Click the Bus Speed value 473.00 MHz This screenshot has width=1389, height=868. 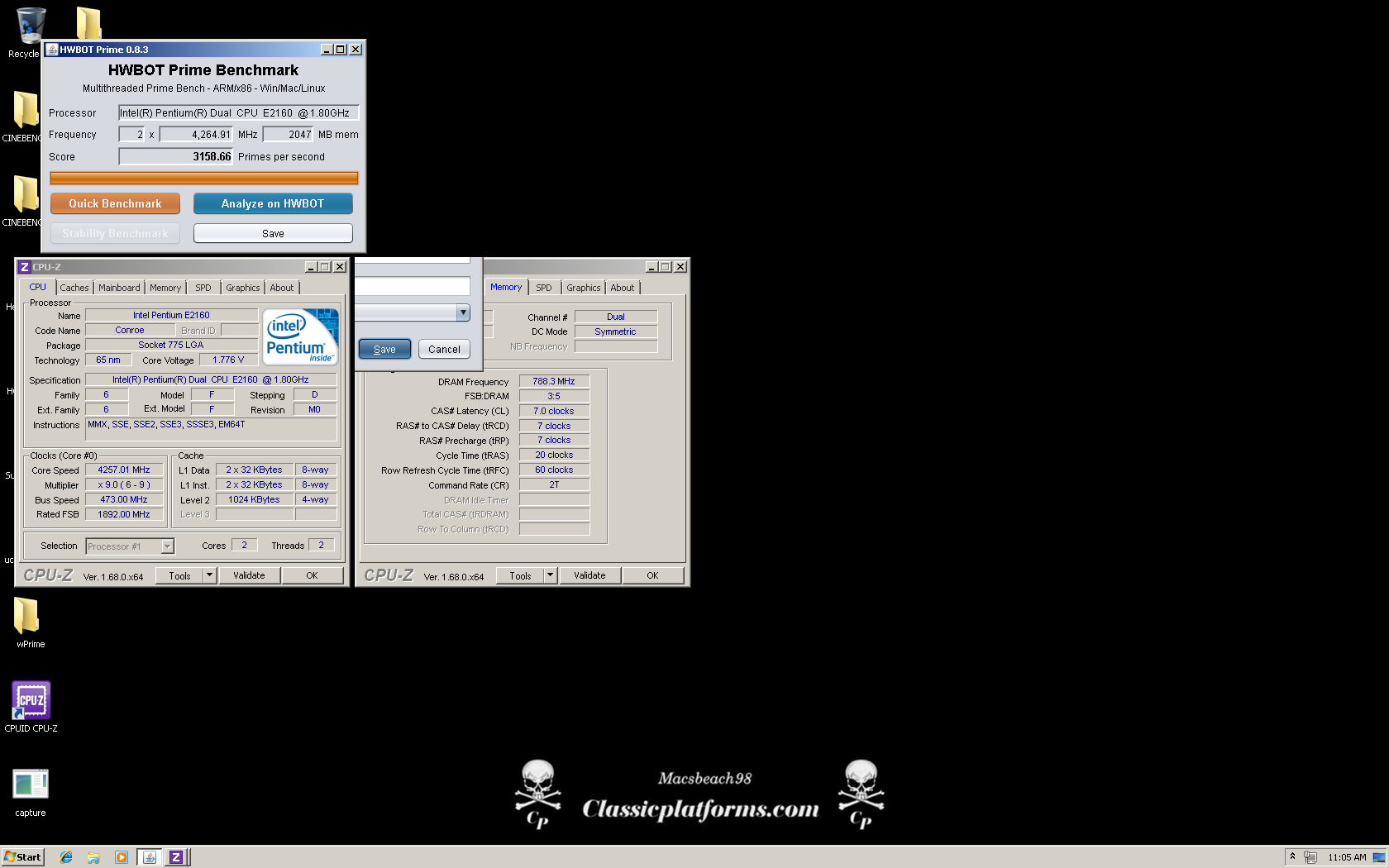tap(124, 499)
